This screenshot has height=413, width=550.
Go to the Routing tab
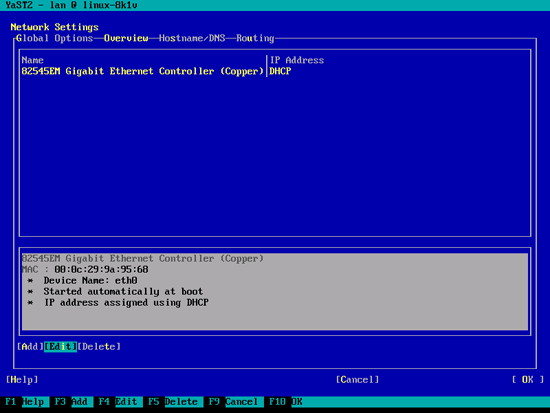[x=255, y=38]
